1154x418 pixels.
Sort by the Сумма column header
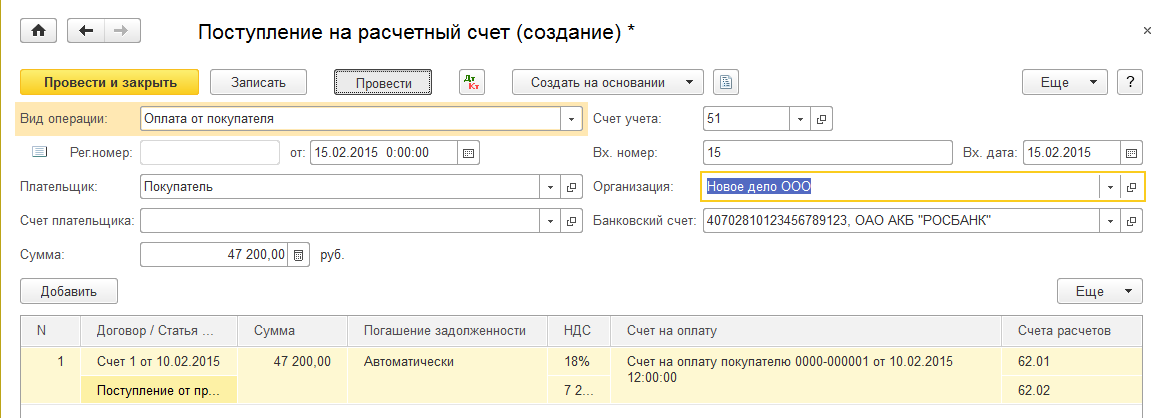coord(291,331)
